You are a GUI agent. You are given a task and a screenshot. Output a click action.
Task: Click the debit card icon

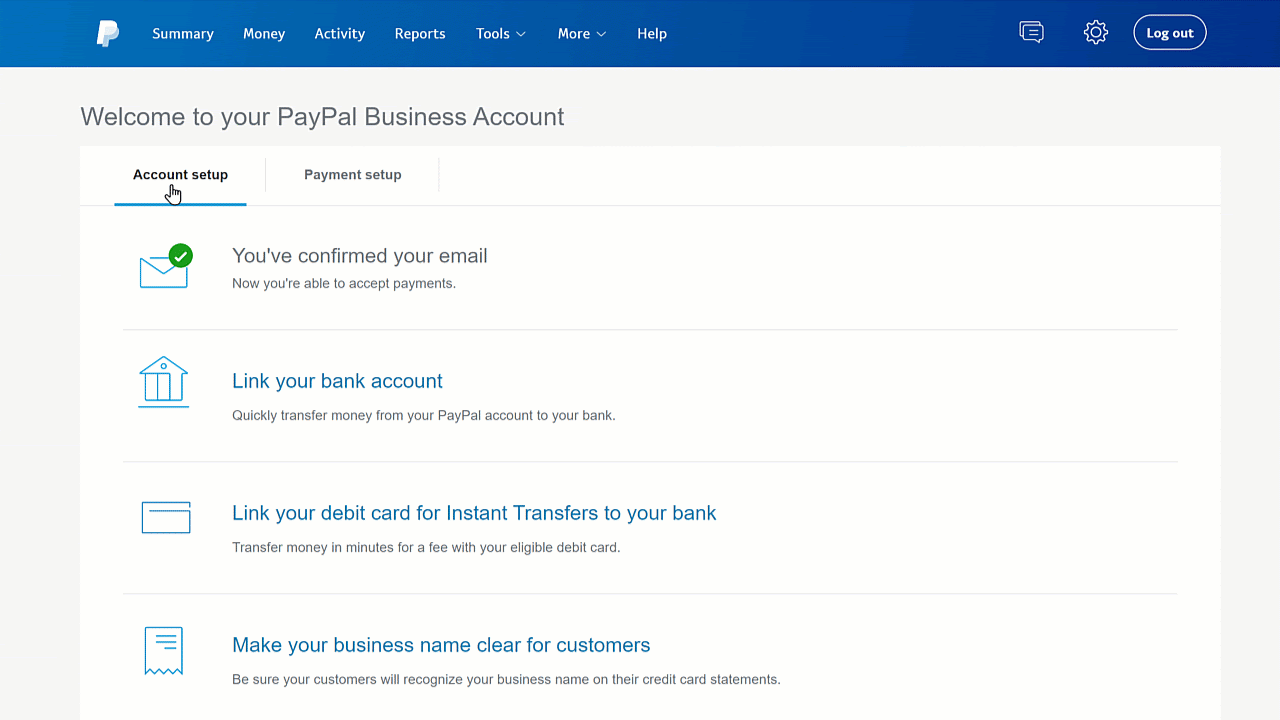[166, 517]
